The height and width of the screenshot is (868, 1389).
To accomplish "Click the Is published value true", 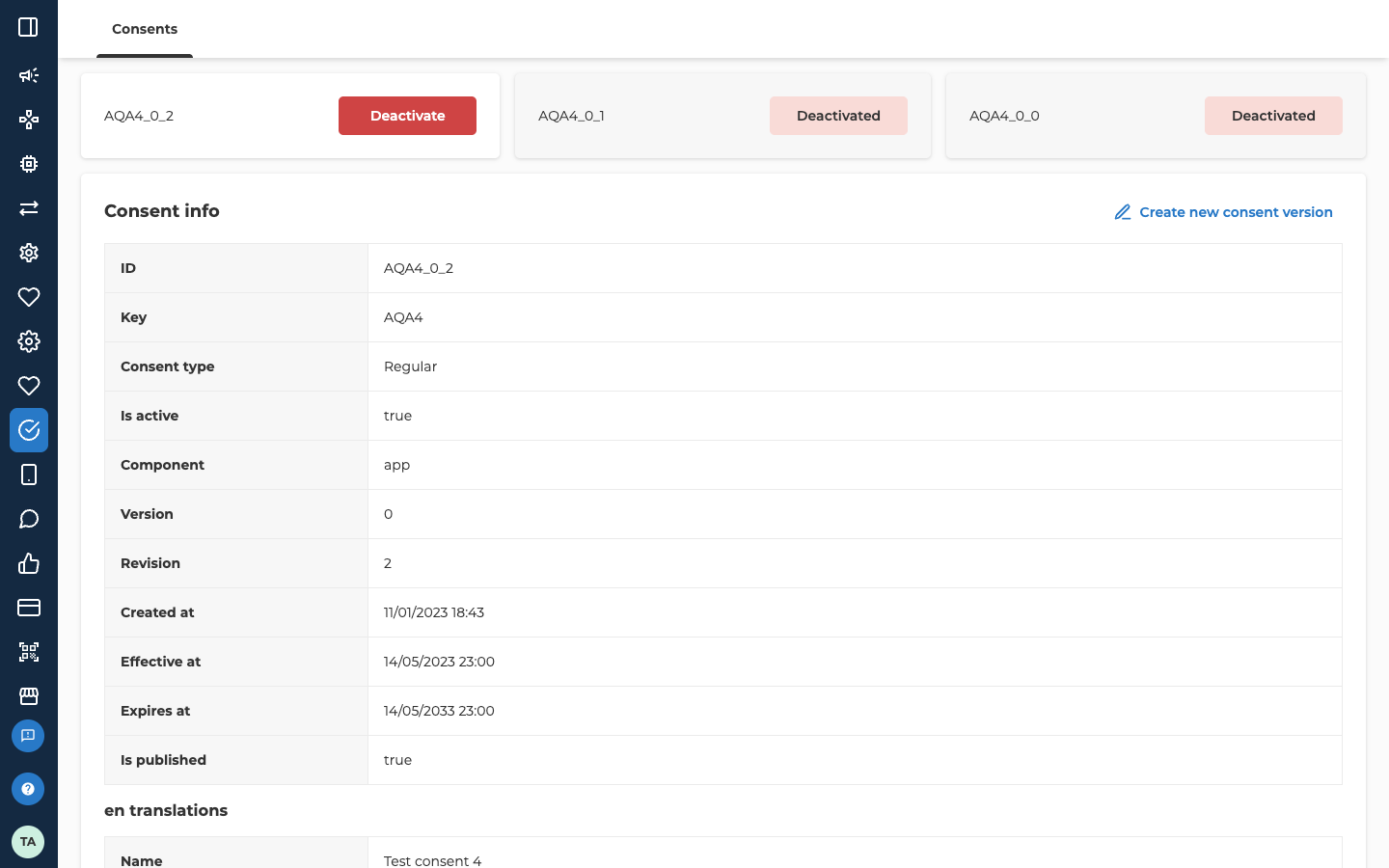I will click(x=397, y=760).
